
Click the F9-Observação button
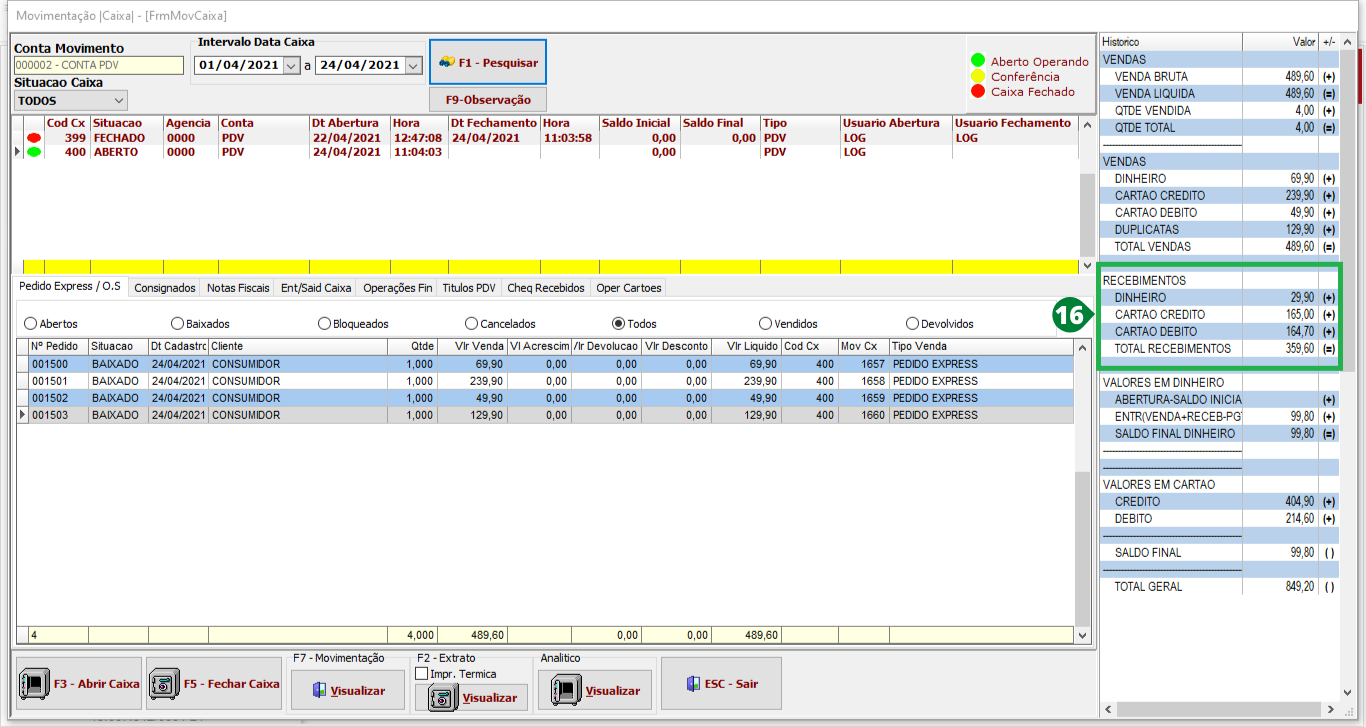click(488, 100)
